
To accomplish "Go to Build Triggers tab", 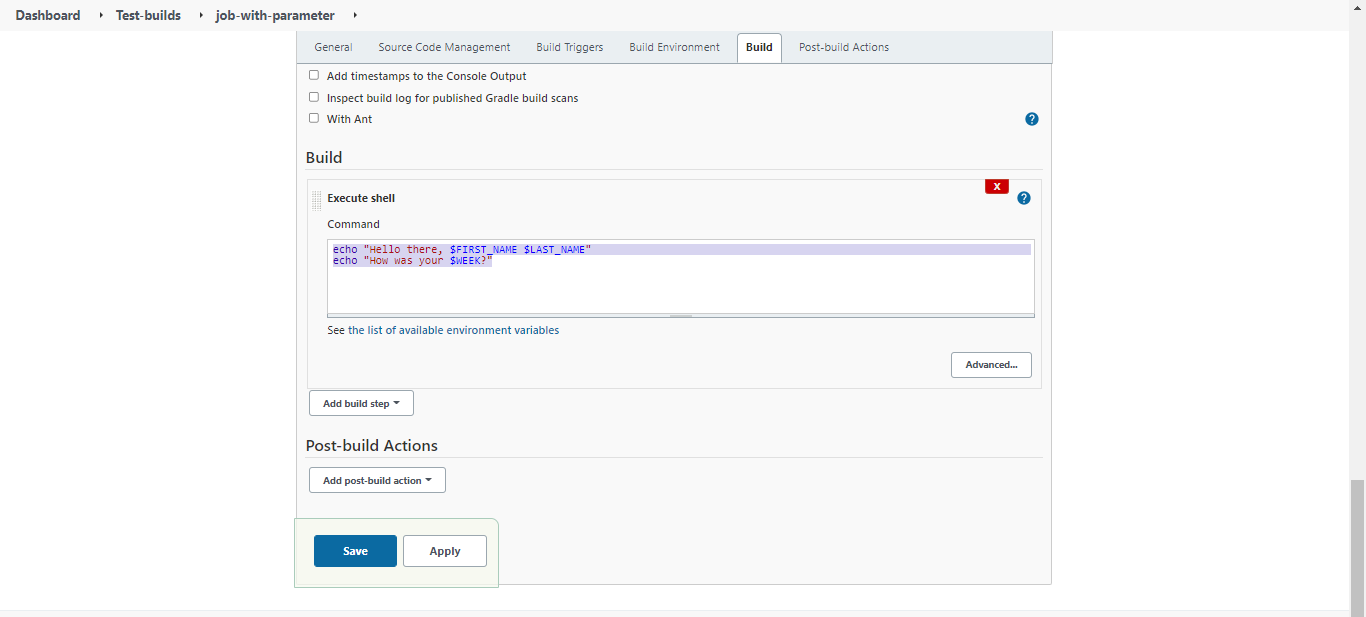I will click(570, 47).
